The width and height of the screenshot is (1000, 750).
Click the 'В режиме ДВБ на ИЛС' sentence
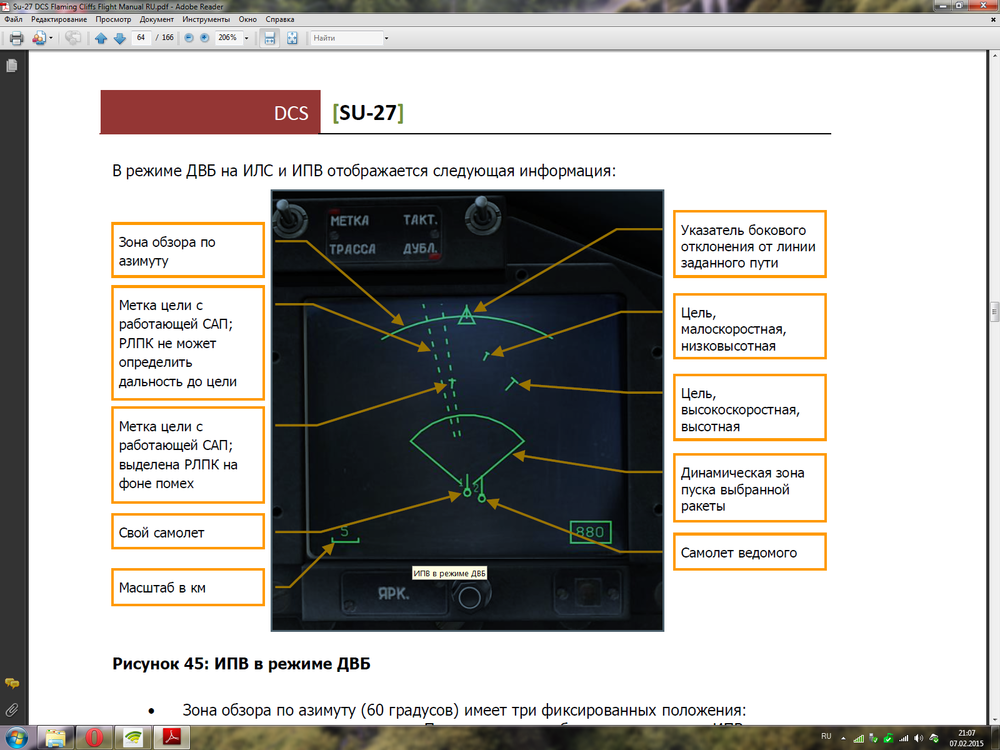[x=364, y=171]
